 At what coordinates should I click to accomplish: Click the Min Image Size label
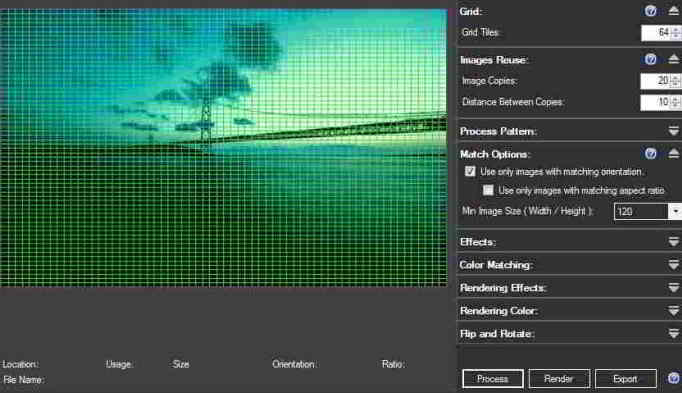(527, 211)
